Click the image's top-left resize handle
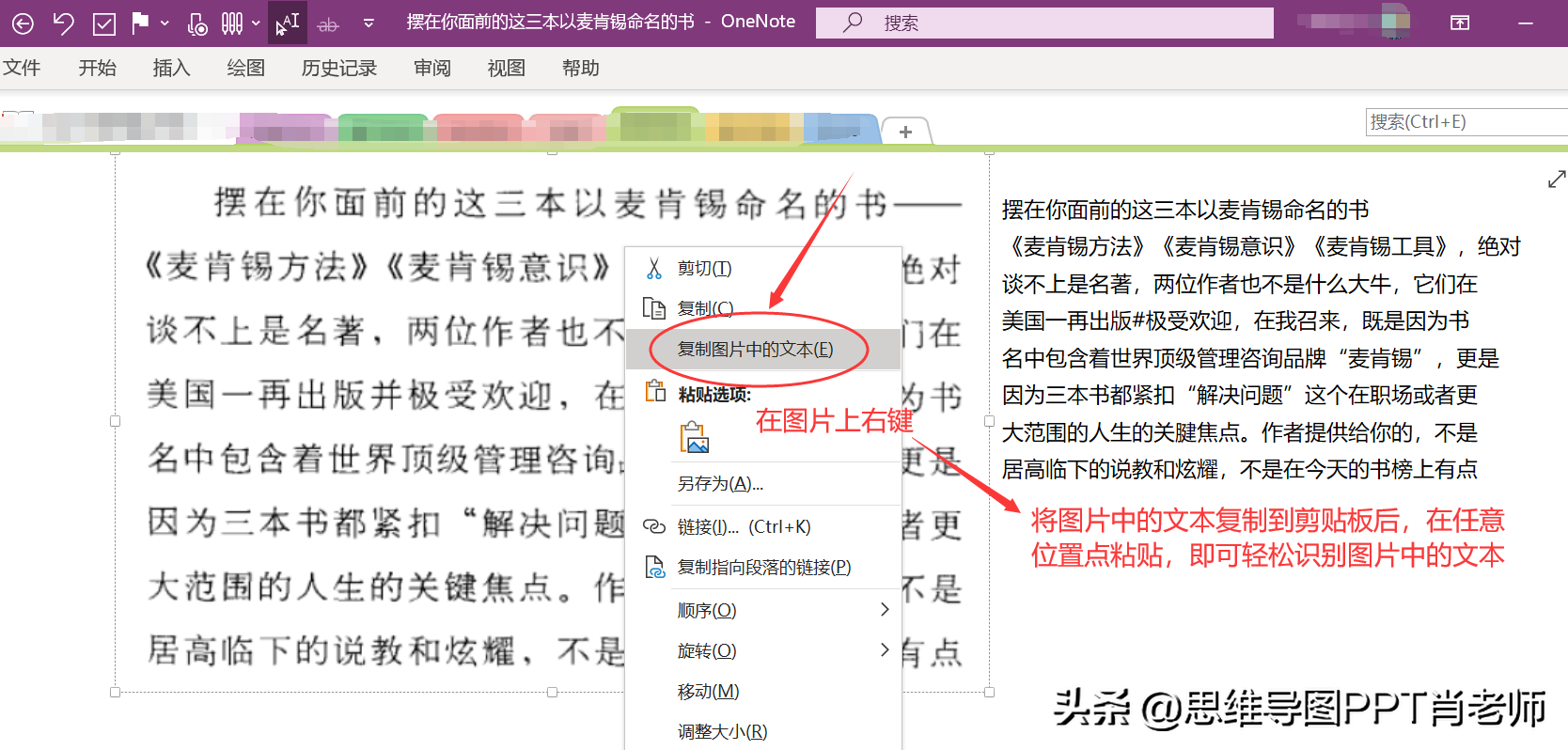The image size is (1568, 750). click(116, 151)
